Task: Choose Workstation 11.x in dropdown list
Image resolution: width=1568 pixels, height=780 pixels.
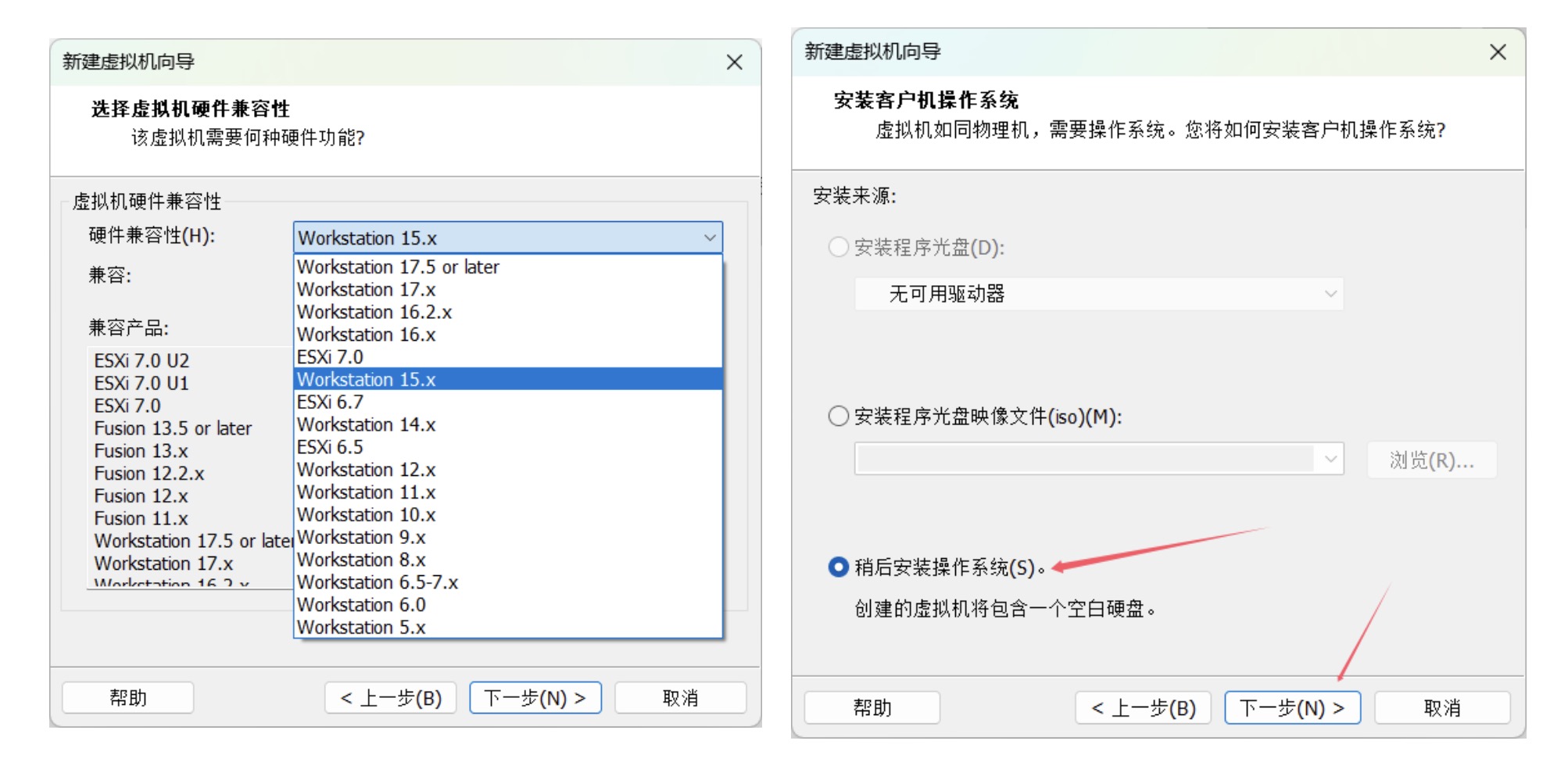Action: click(x=508, y=493)
